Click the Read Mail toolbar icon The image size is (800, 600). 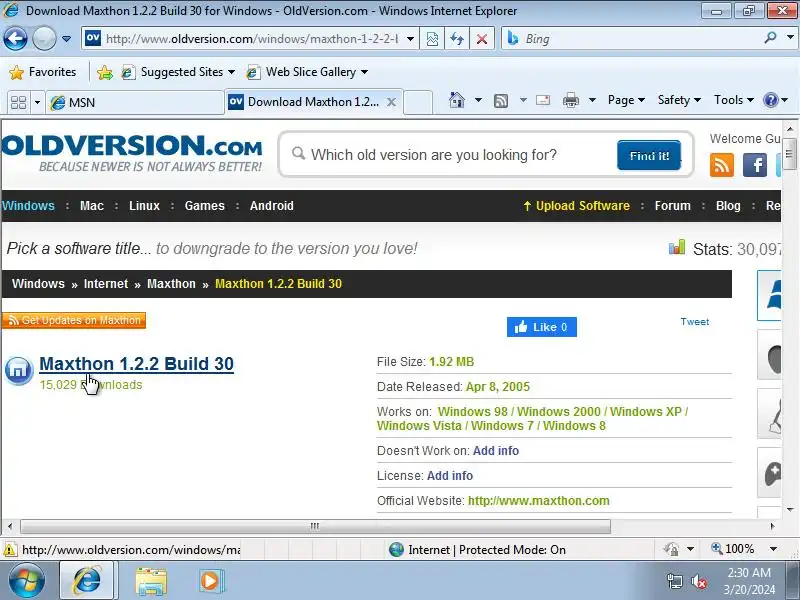click(x=543, y=100)
